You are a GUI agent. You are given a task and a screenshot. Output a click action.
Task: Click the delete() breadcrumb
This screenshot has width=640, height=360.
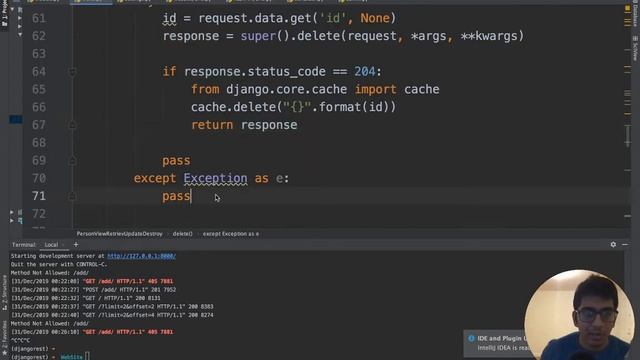coord(182,234)
